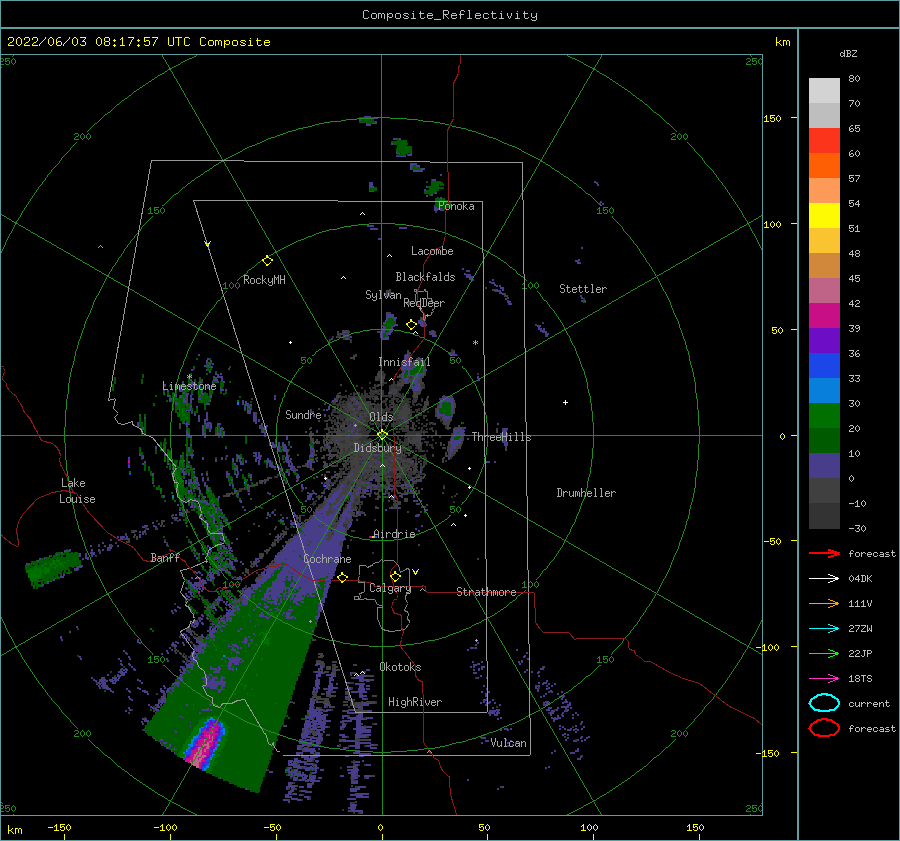This screenshot has height=841, width=900.
Task: Click the orange 111V arrow icon
Action: [824, 603]
